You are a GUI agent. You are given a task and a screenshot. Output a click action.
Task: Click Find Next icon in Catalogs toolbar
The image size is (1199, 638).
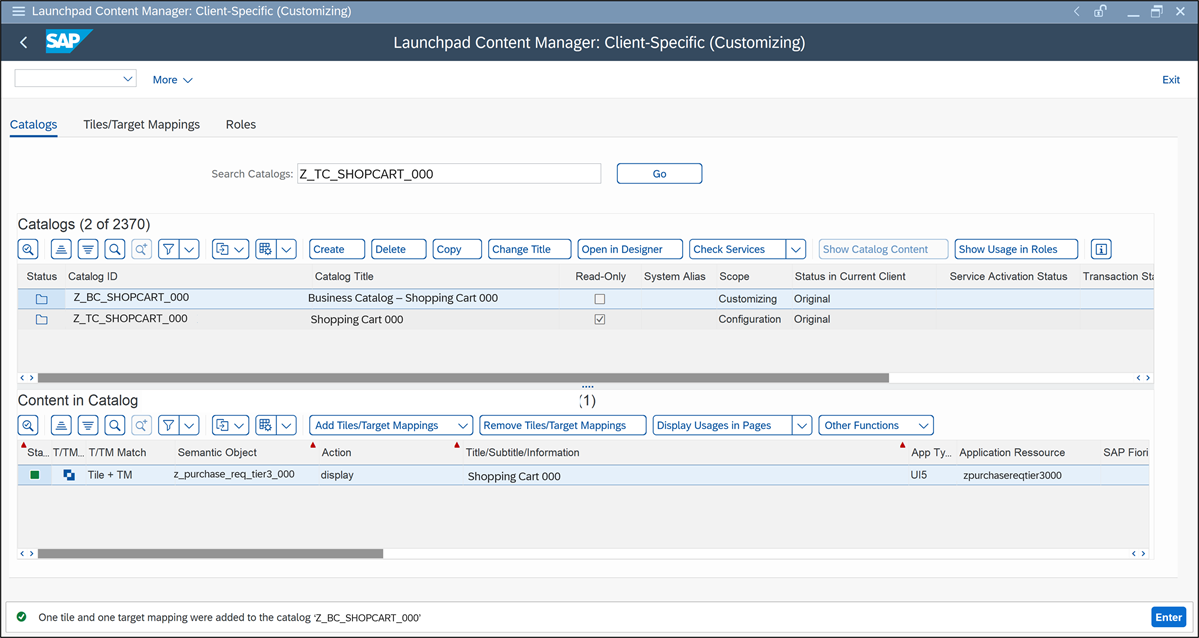coord(141,249)
